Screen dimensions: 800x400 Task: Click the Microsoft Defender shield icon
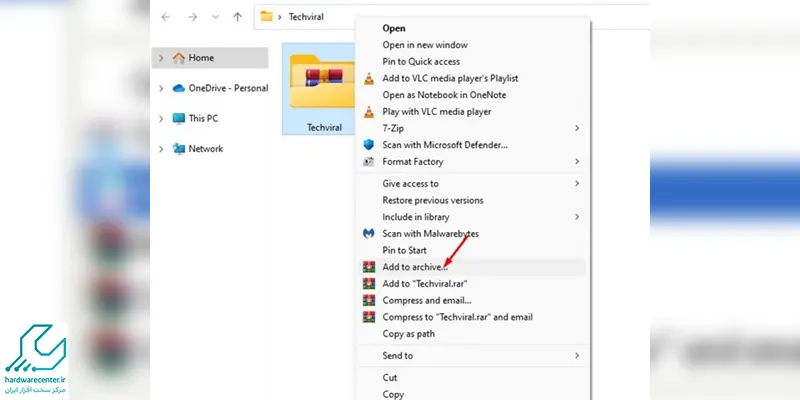tap(368, 145)
